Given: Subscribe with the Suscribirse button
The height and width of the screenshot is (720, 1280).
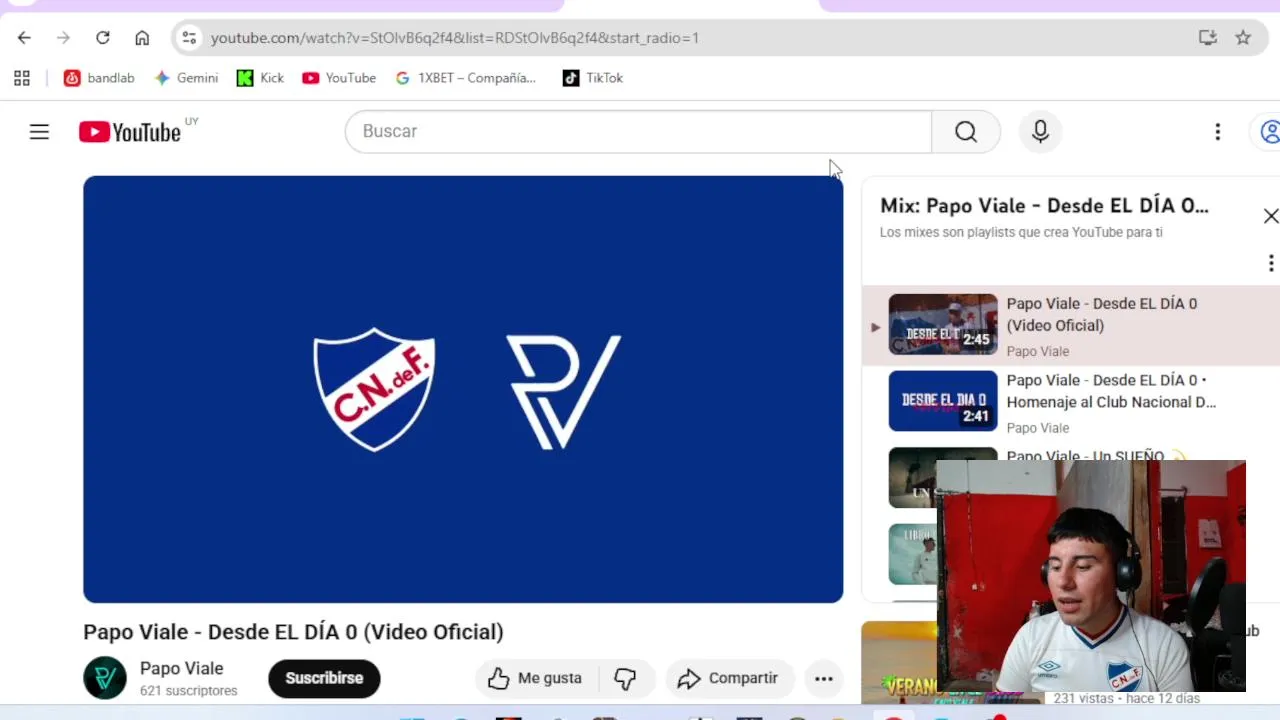Looking at the screenshot, I should pos(324,678).
